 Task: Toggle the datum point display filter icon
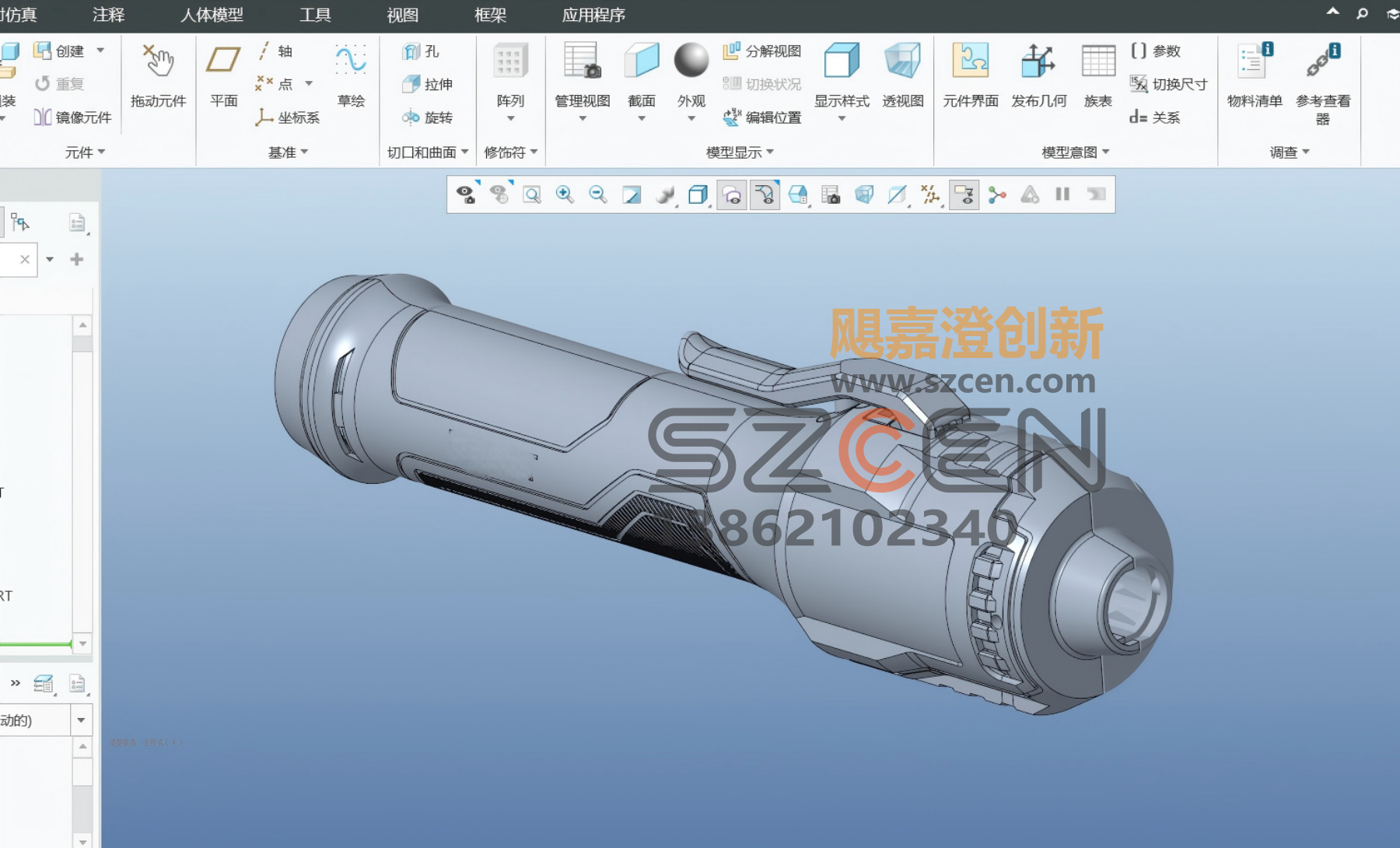pyautogui.click(x=930, y=194)
